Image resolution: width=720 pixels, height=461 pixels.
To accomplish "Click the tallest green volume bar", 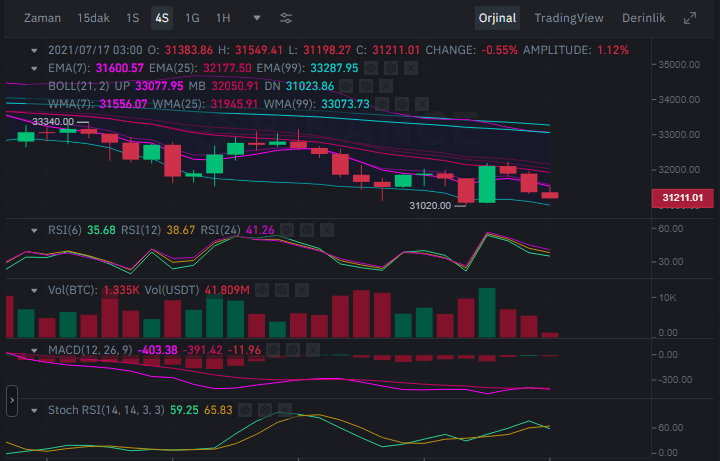I will coord(487,313).
